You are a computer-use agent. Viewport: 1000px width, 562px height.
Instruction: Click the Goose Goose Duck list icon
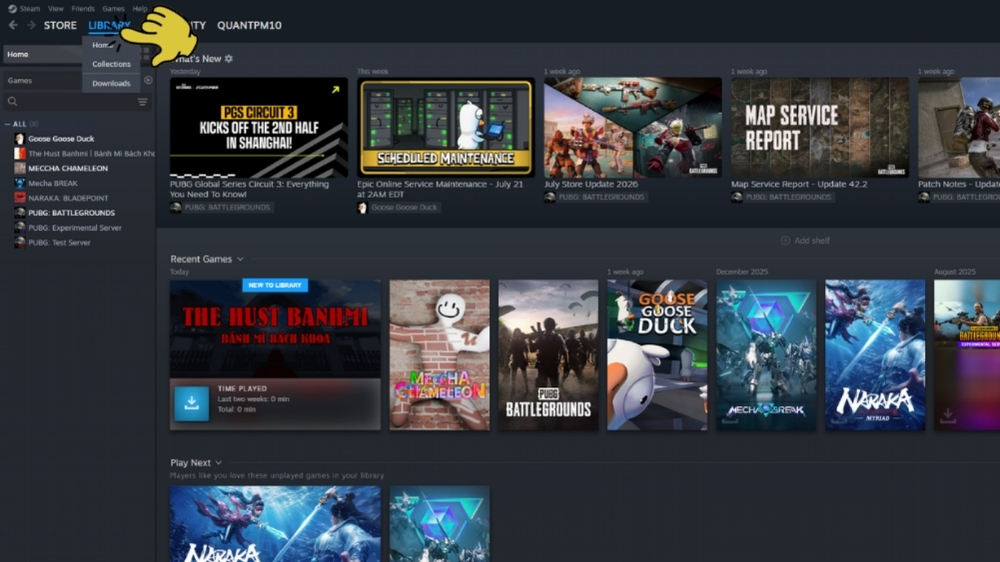pyautogui.click(x=20, y=138)
